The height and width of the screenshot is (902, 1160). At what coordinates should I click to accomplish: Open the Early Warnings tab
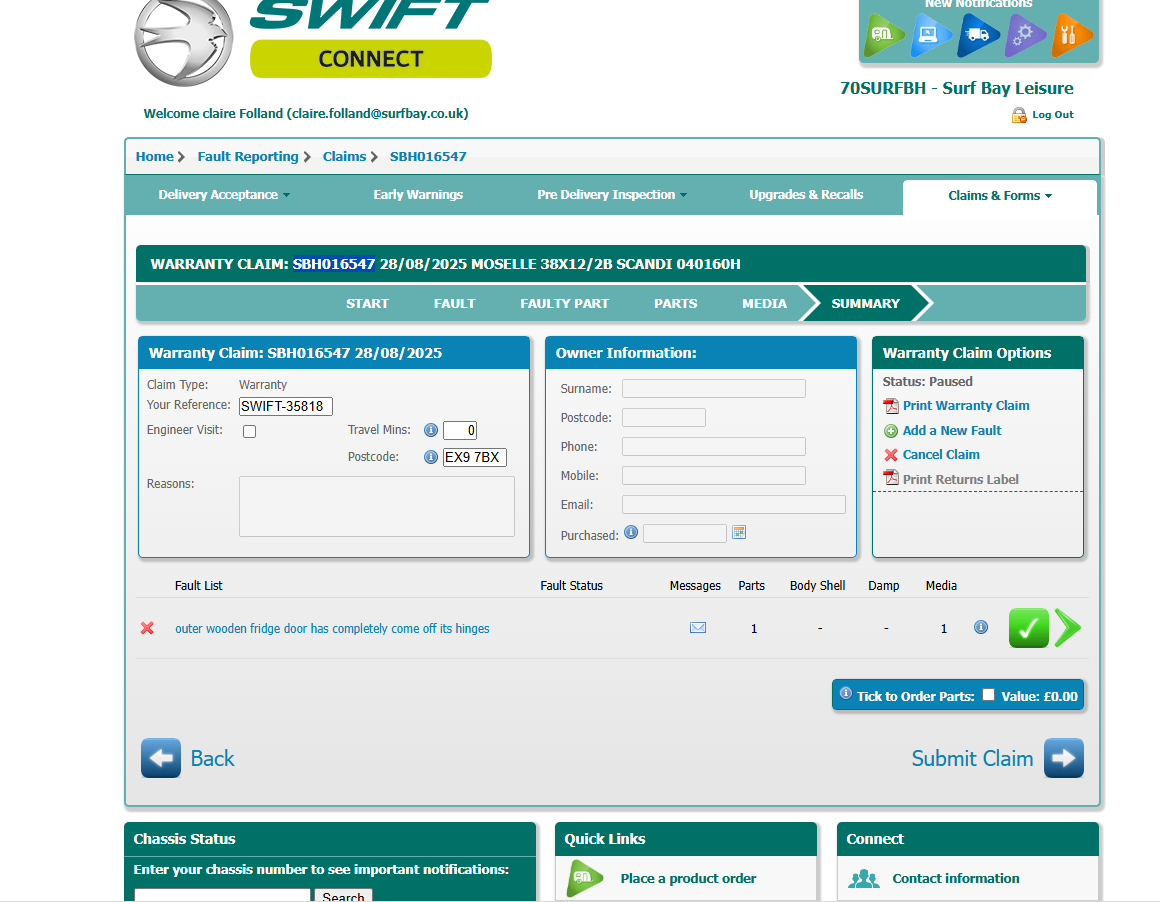click(418, 195)
